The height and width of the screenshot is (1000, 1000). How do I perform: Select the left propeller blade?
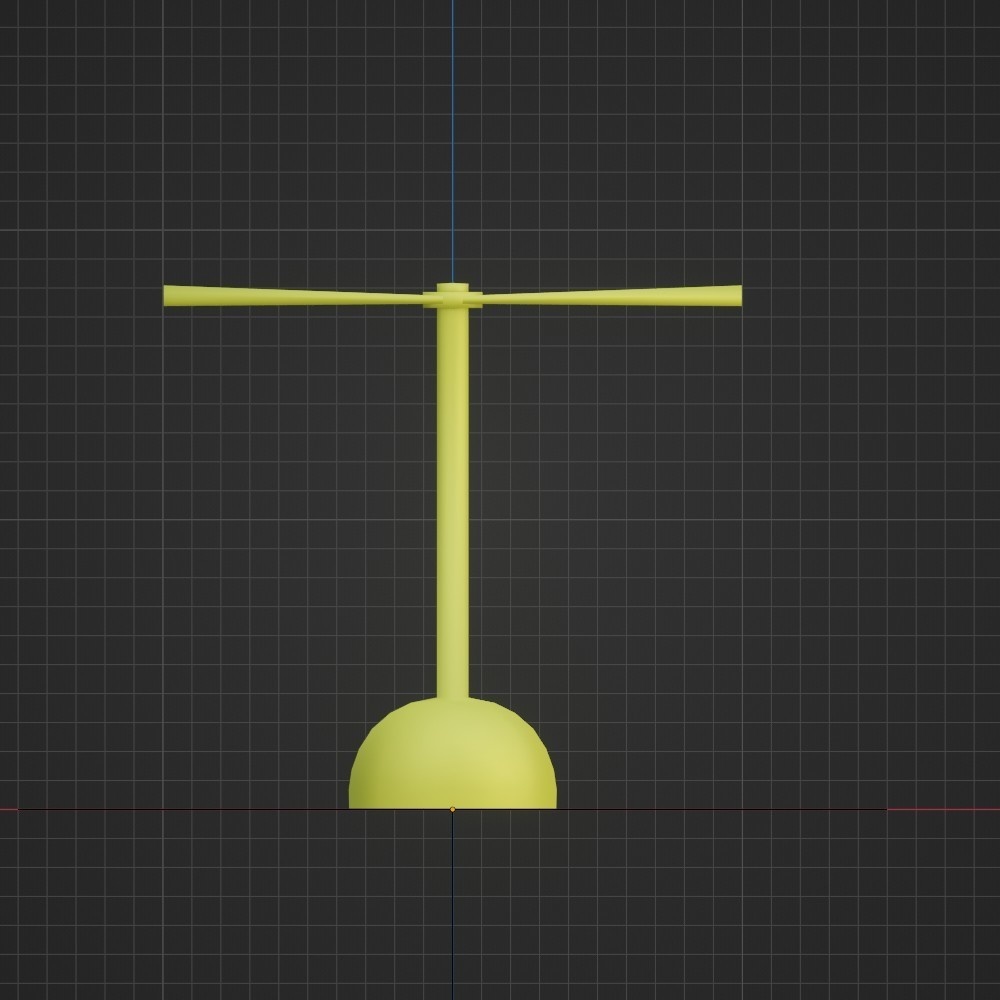(x=293, y=295)
